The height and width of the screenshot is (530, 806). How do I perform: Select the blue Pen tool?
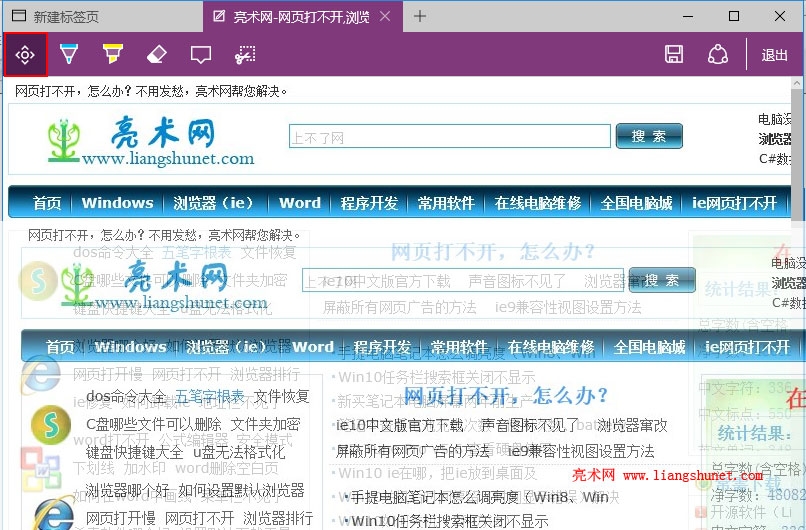coord(68,54)
